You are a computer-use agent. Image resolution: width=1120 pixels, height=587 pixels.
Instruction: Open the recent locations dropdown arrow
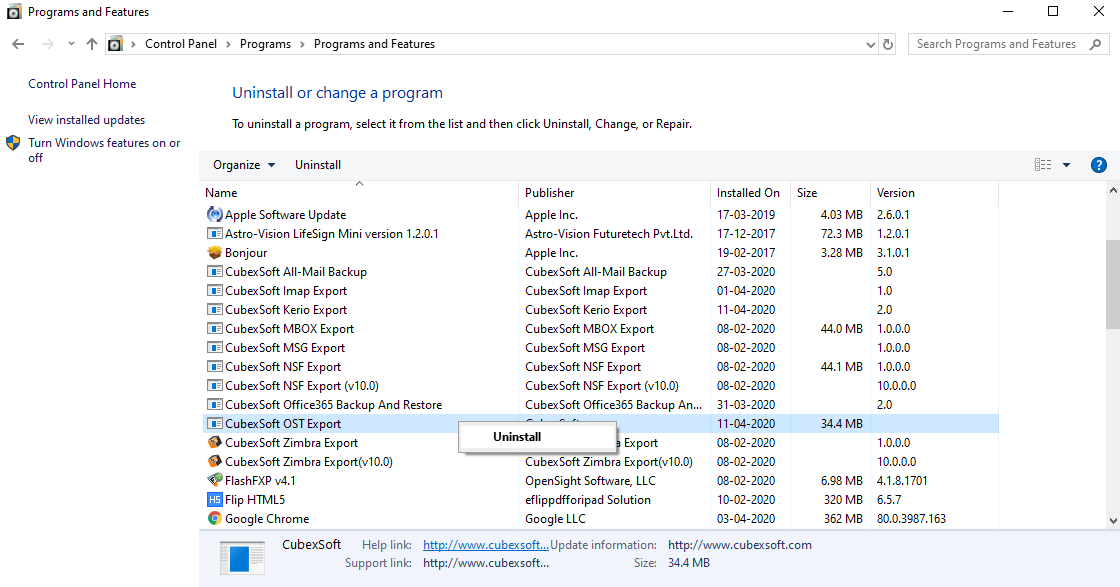point(71,44)
